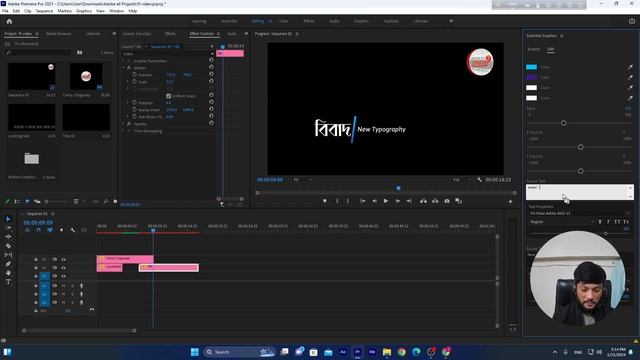Screen dimensions: 640x360
Task: Toggle Scale animation stopwatch
Action: coord(134,82)
